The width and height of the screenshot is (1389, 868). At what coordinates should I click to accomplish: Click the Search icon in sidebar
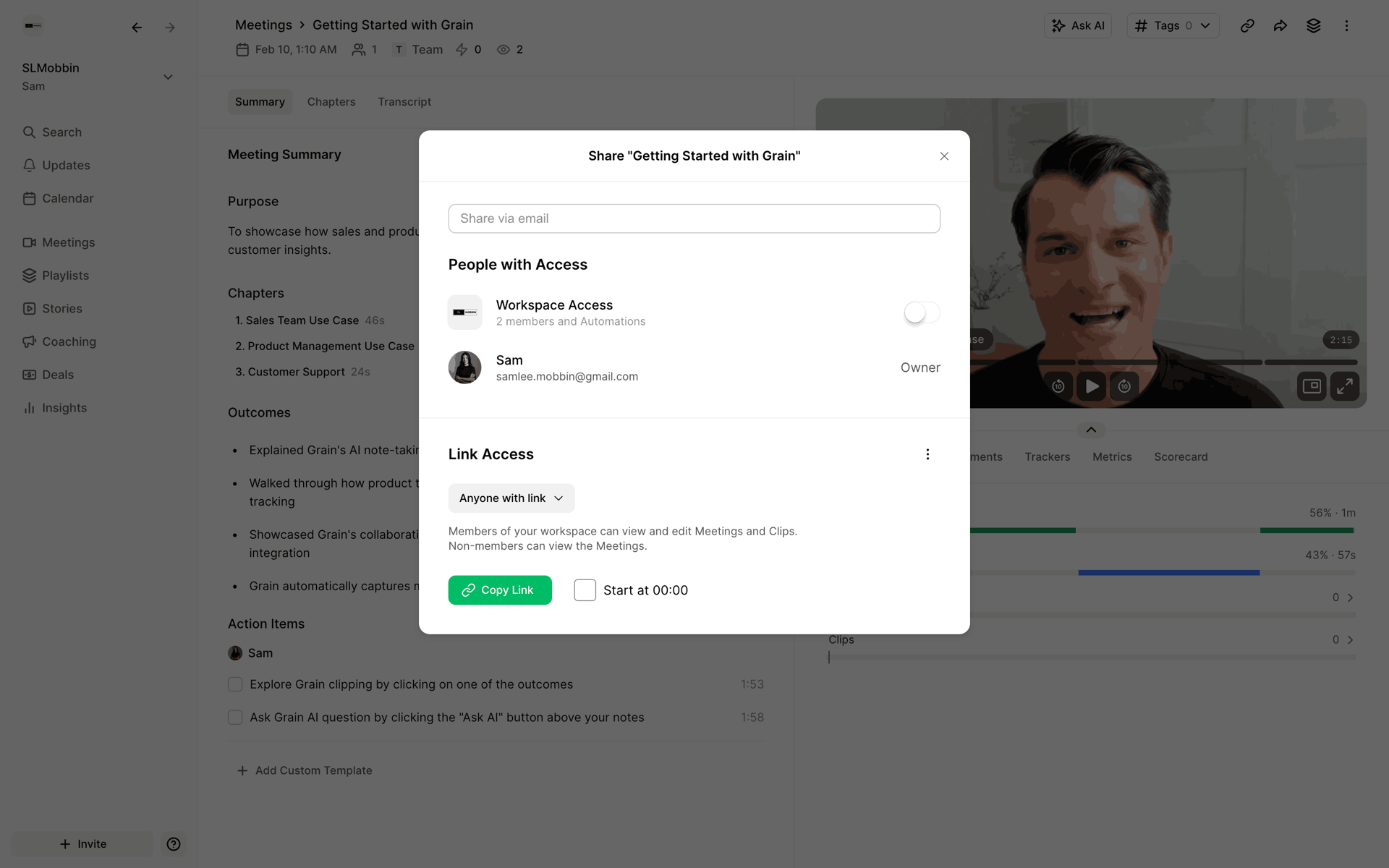click(x=29, y=132)
